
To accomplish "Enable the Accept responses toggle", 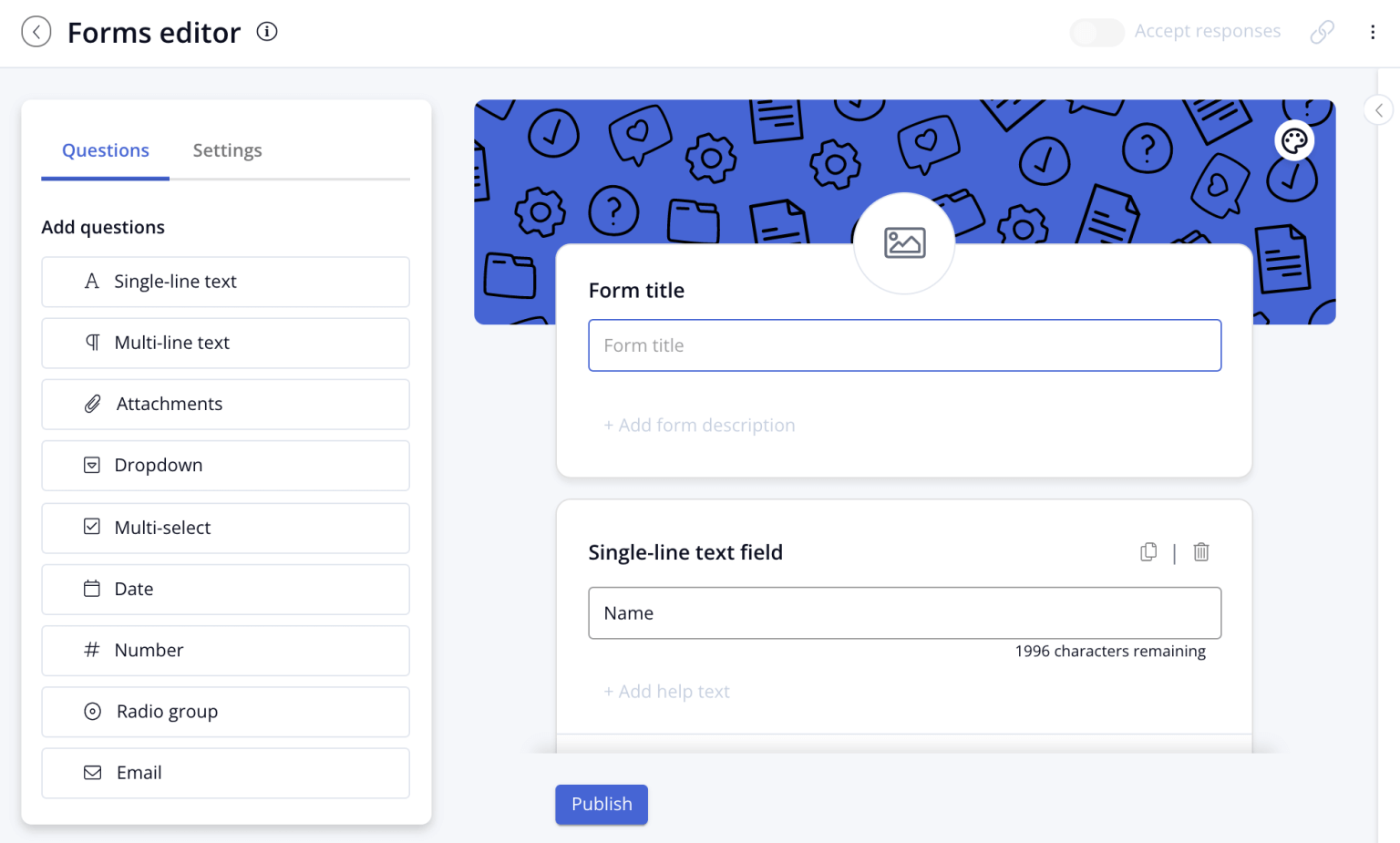I will pyautogui.click(x=1096, y=32).
